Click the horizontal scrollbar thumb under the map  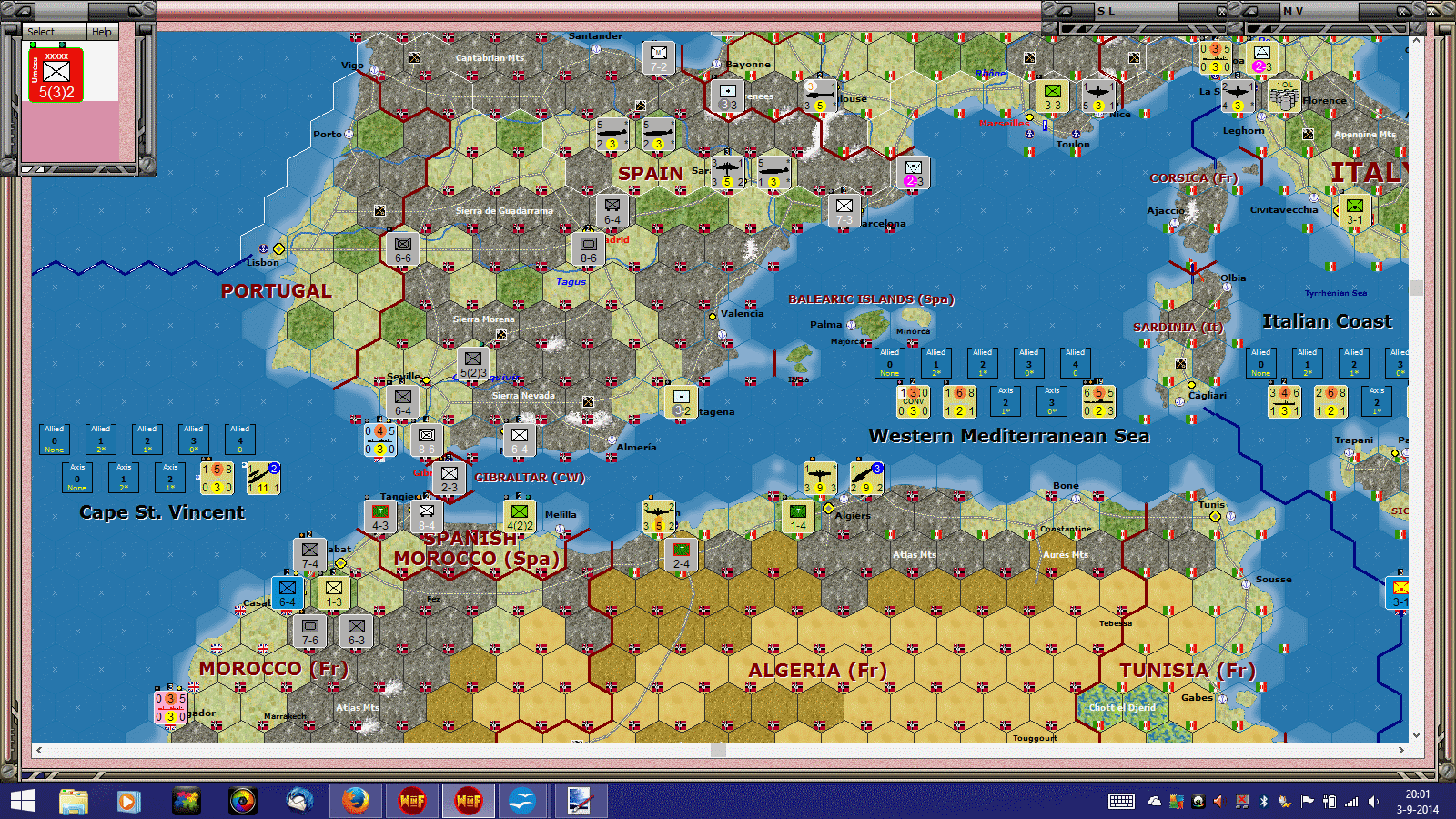(x=718, y=750)
